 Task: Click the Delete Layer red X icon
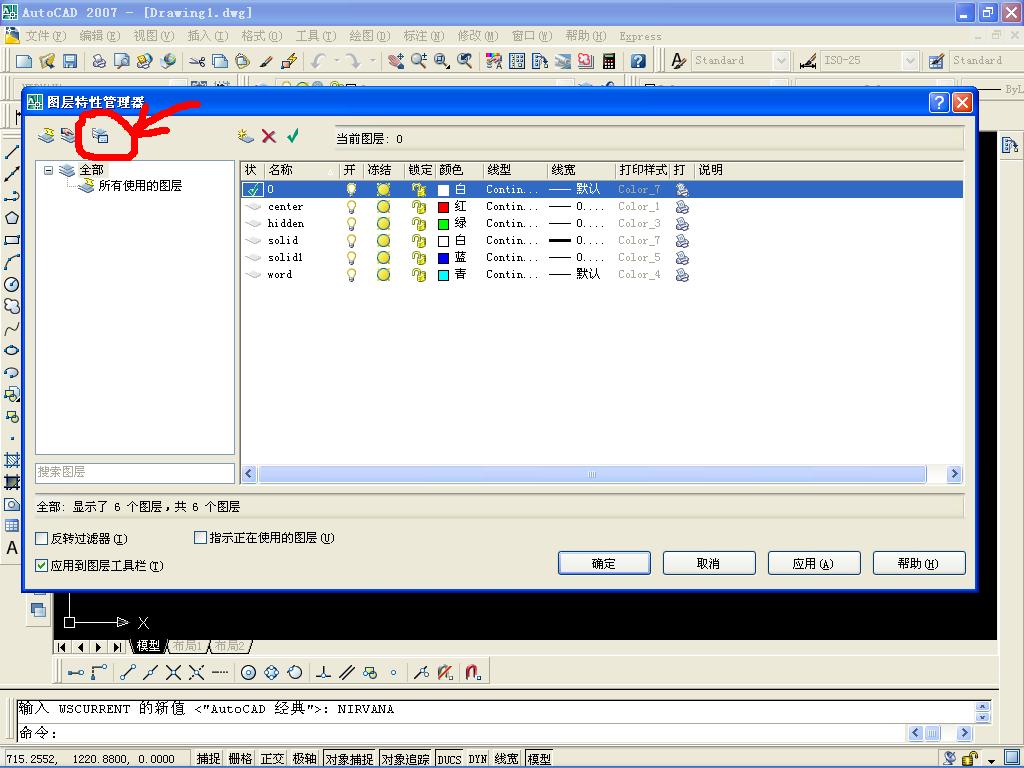(x=268, y=136)
